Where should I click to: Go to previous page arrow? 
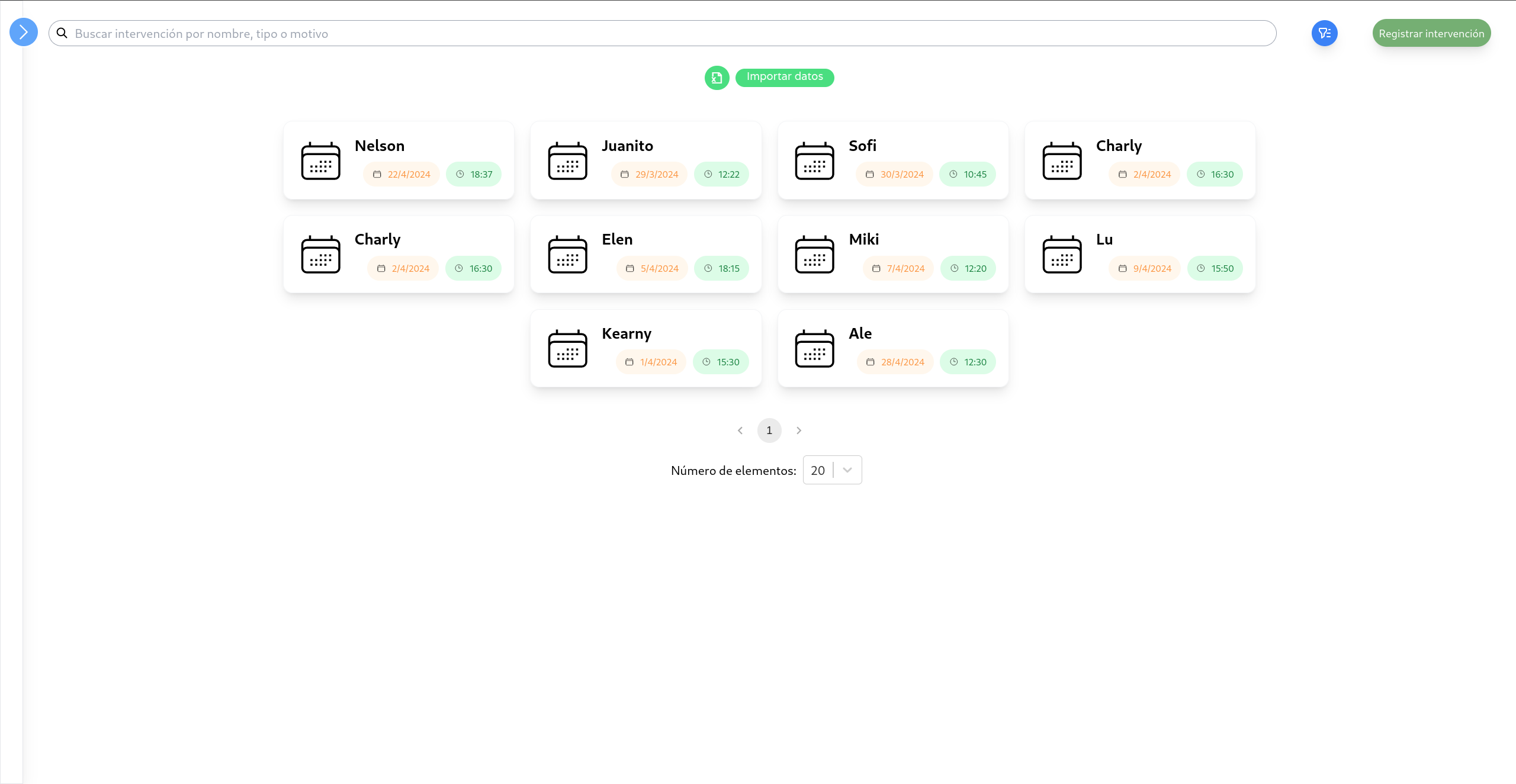[740, 430]
